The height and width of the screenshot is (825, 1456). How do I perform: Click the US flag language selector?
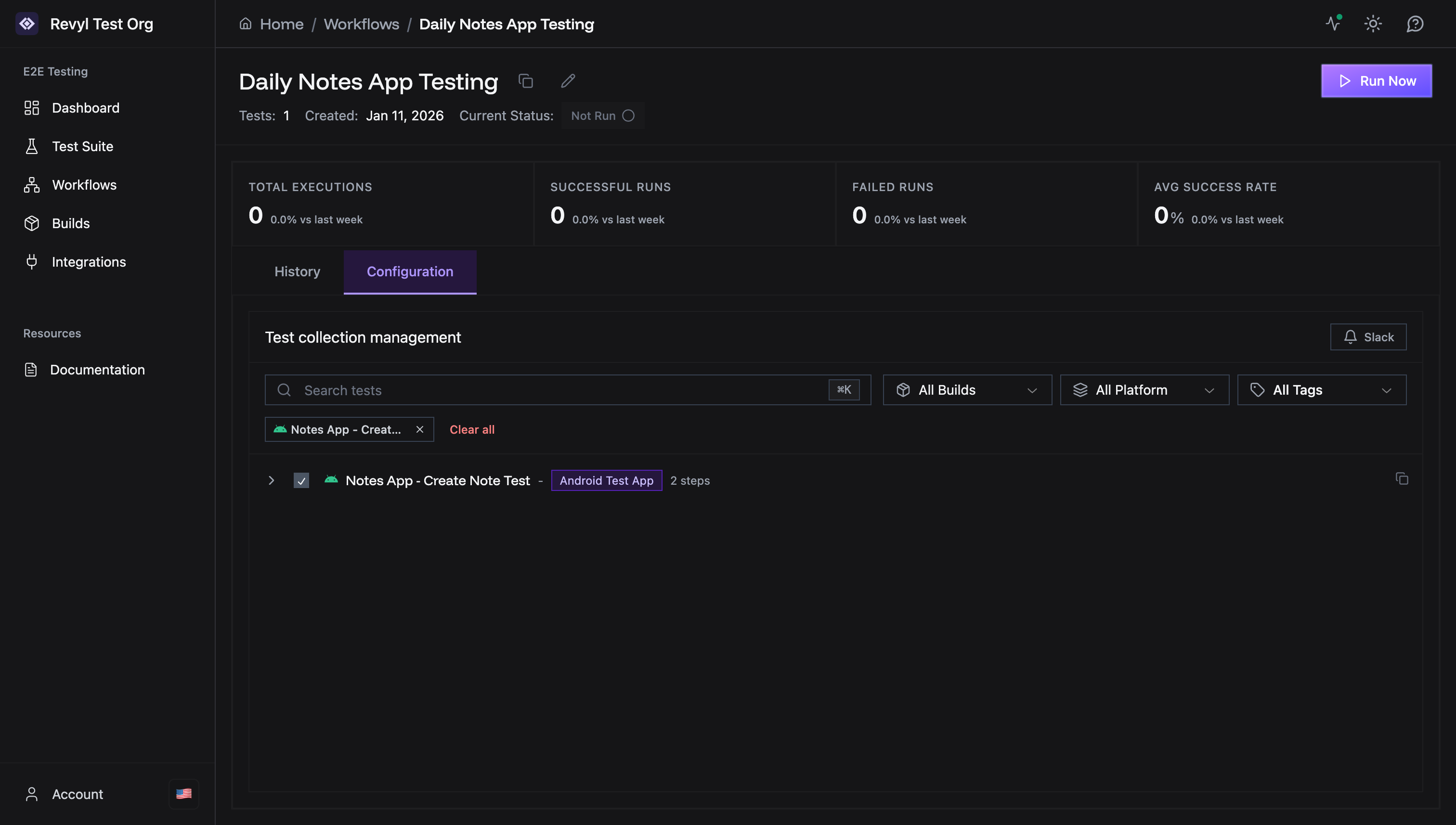coord(183,794)
